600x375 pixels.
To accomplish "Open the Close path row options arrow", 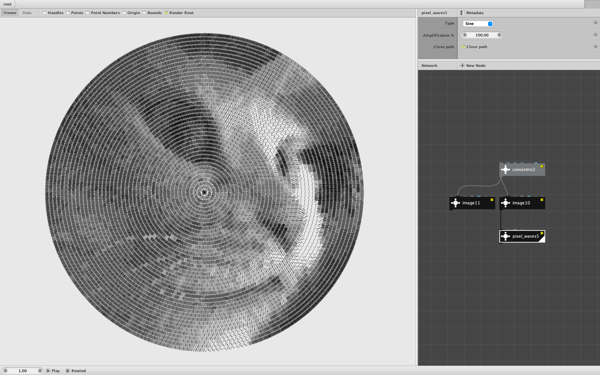I will point(595,47).
